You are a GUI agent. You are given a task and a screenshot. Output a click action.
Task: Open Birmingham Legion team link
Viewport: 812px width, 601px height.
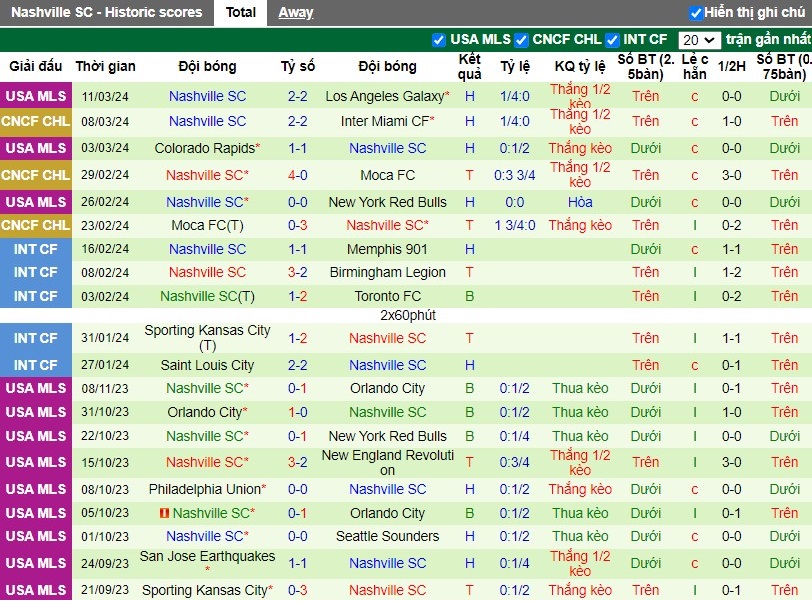click(387, 272)
